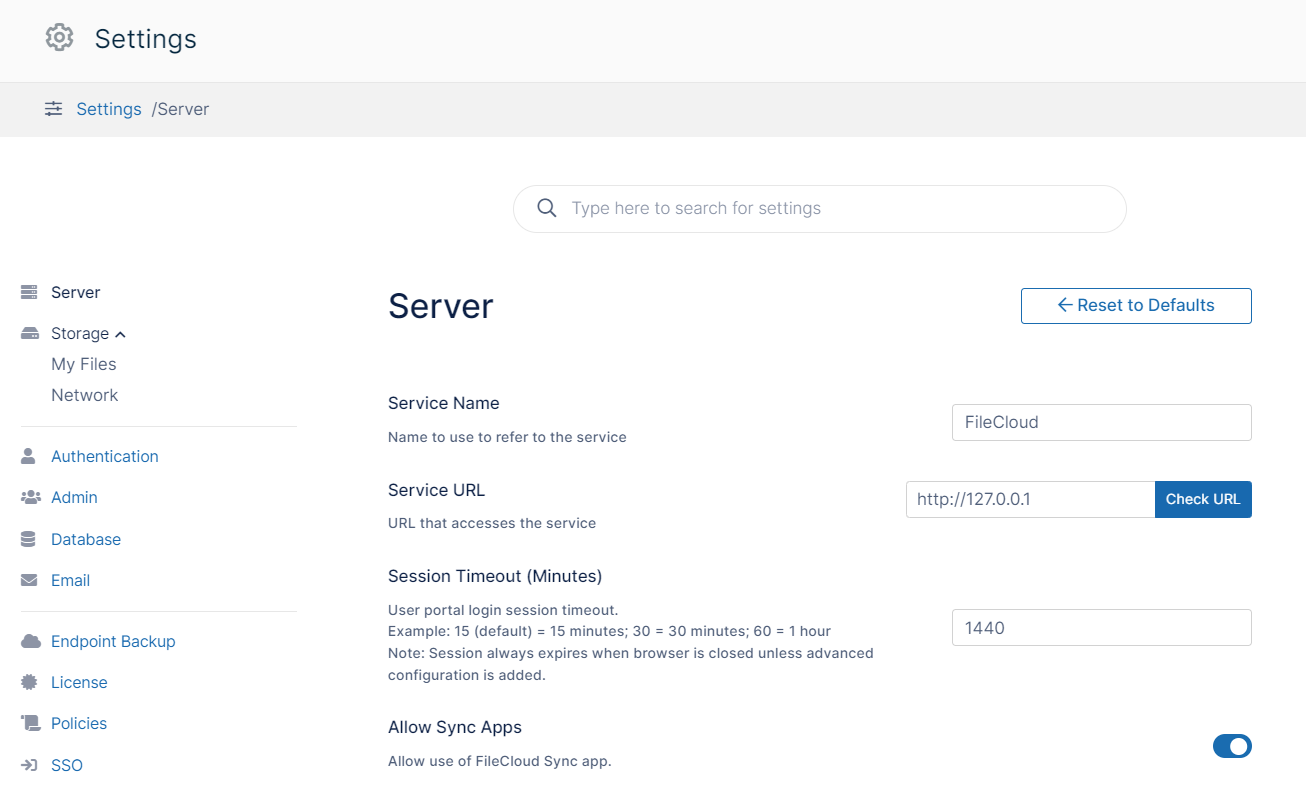Click the Reset to Defaults button
Screen dimensions: 1306x794
pyautogui.click(x=1136, y=306)
